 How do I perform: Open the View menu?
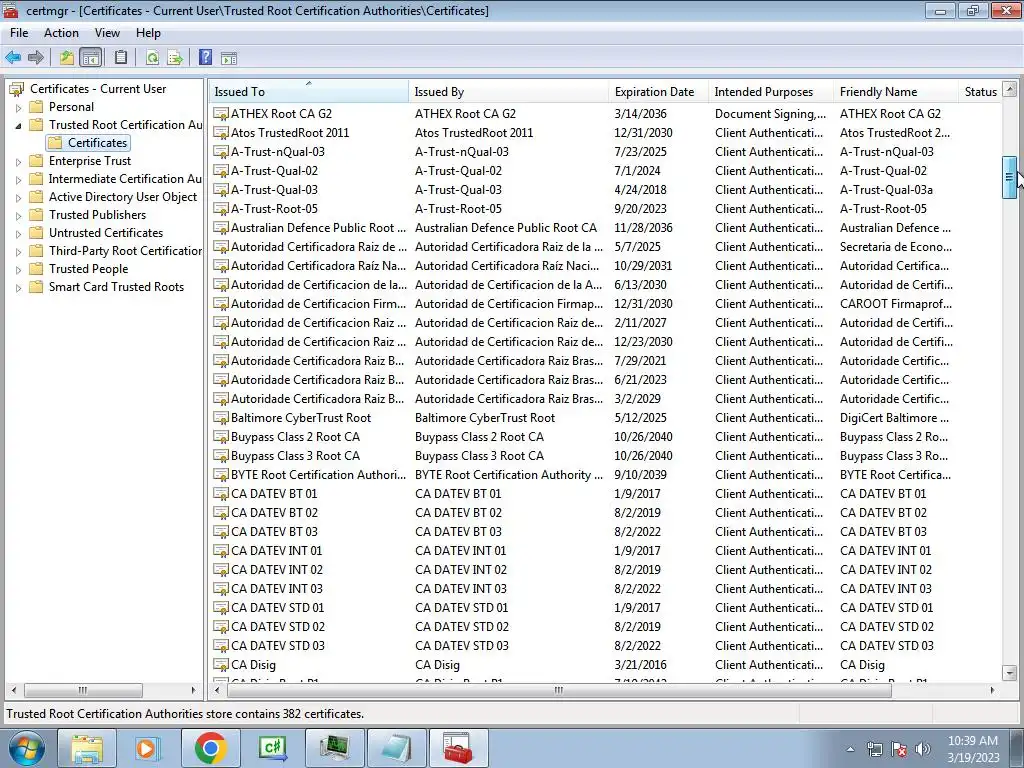point(107,33)
